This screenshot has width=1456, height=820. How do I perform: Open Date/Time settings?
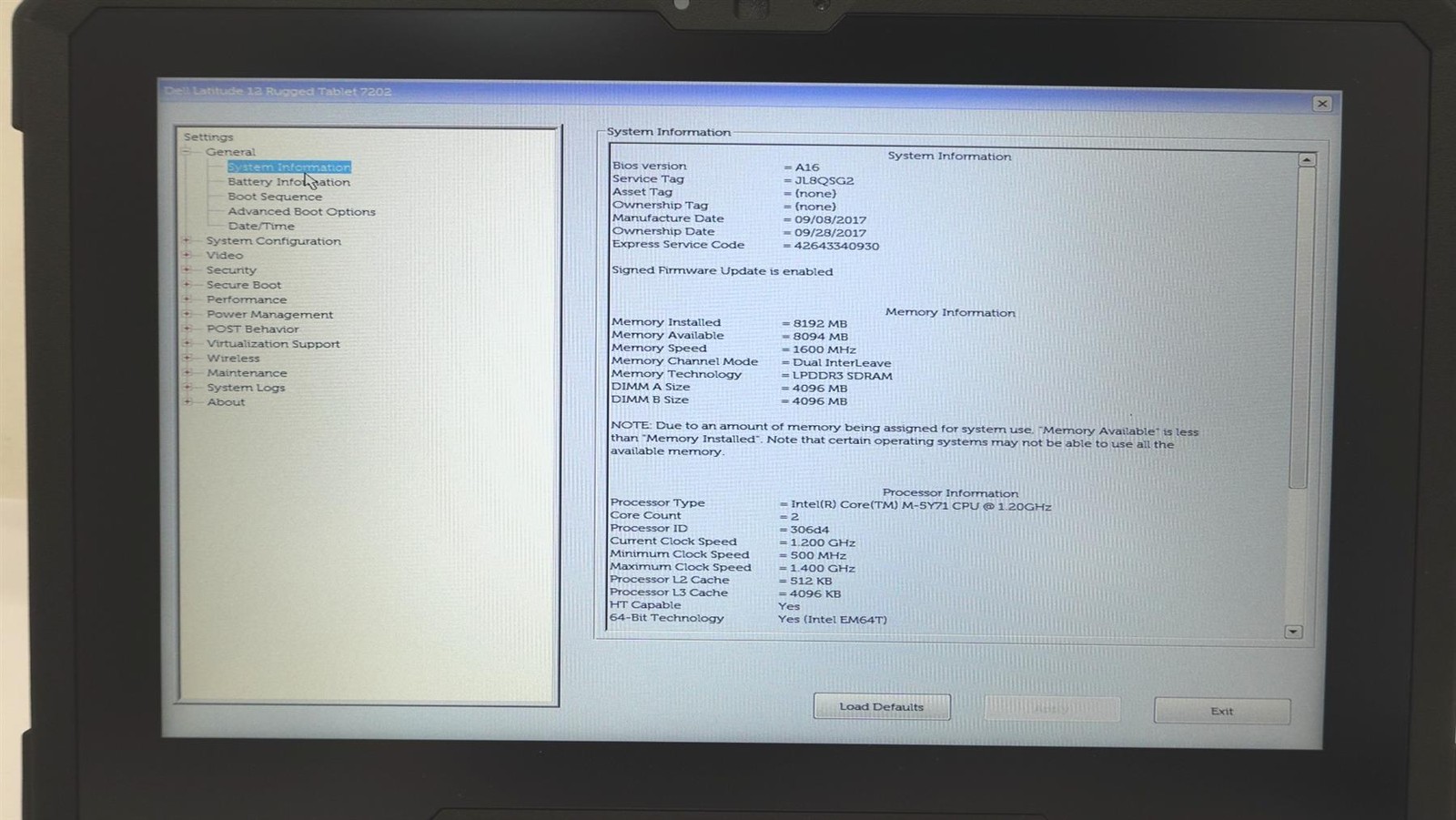point(261,226)
